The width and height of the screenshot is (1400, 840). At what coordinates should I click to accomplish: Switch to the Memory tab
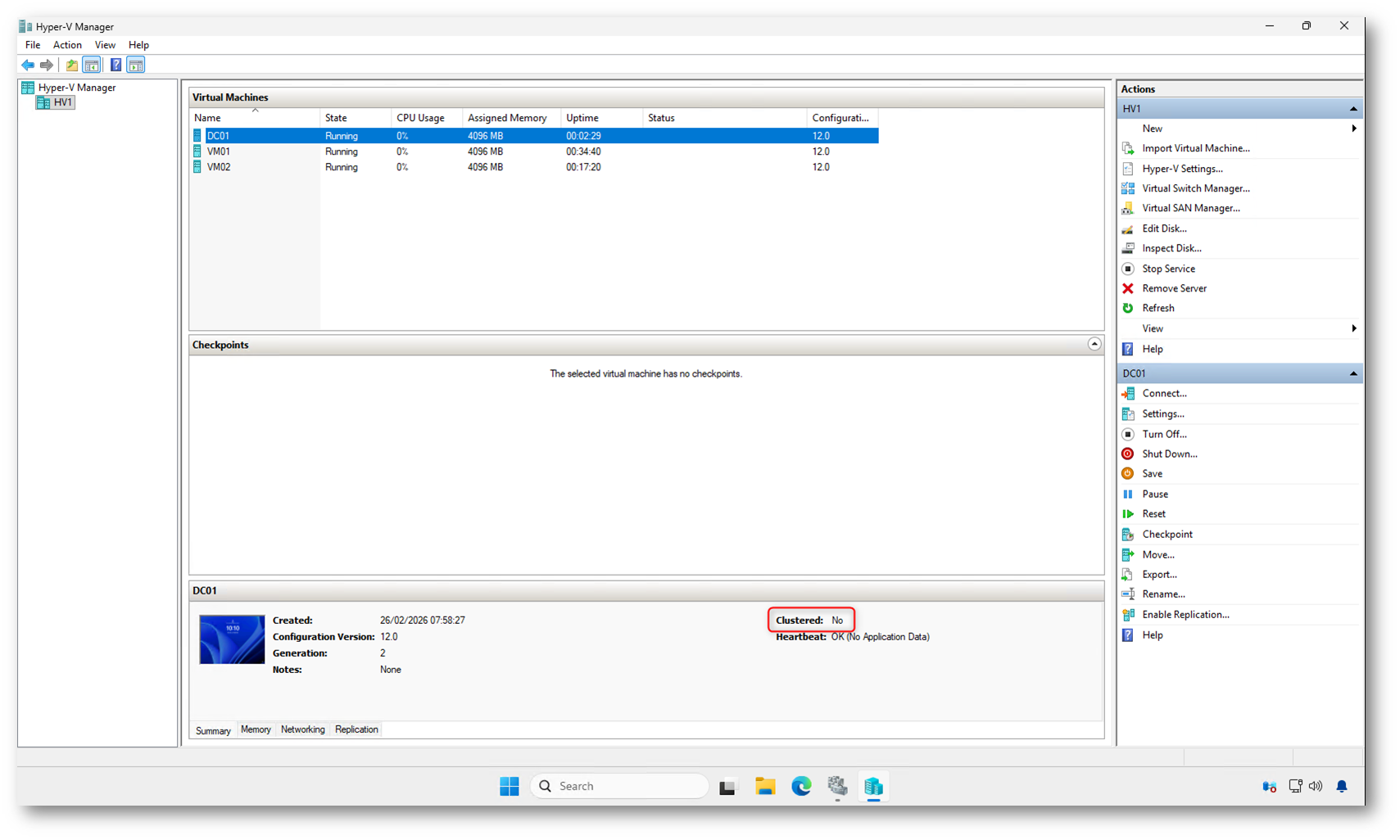click(256, 729)
